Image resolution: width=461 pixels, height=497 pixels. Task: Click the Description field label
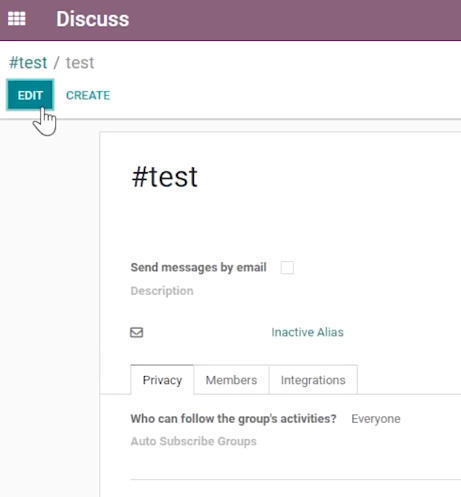tap(162, 291)
